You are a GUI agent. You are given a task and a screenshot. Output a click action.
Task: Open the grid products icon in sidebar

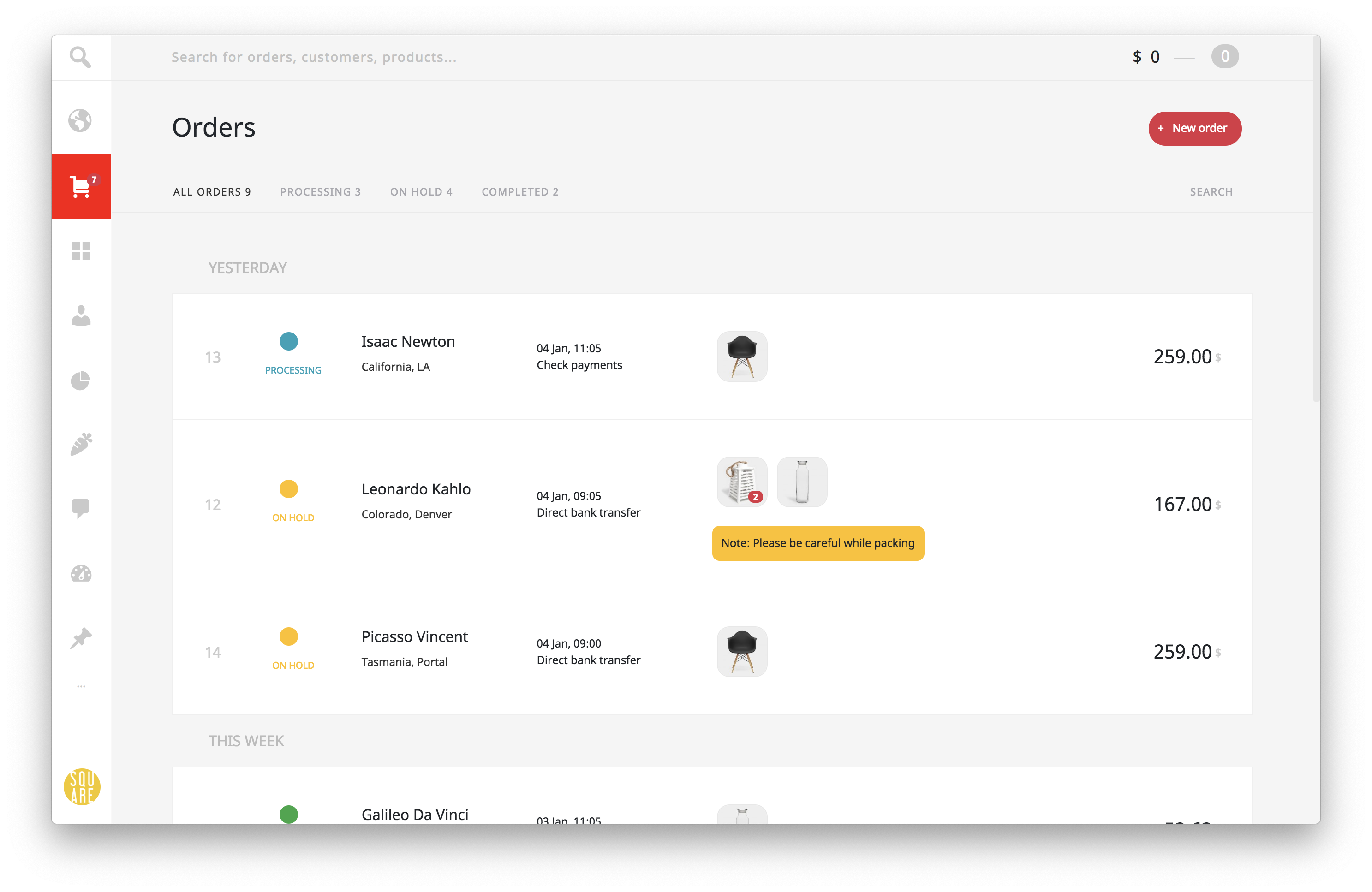(x=81, y=250)
